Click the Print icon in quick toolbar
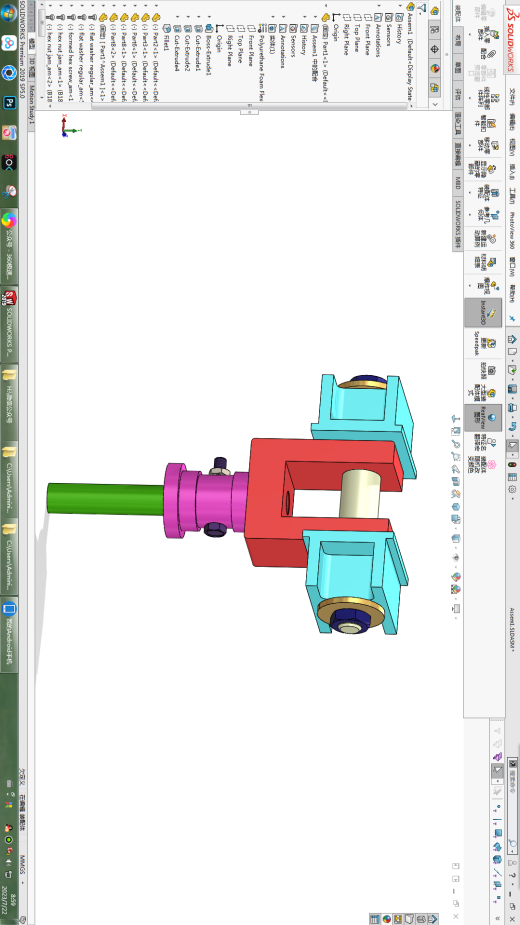520x925 pixels. click(512, 408)
